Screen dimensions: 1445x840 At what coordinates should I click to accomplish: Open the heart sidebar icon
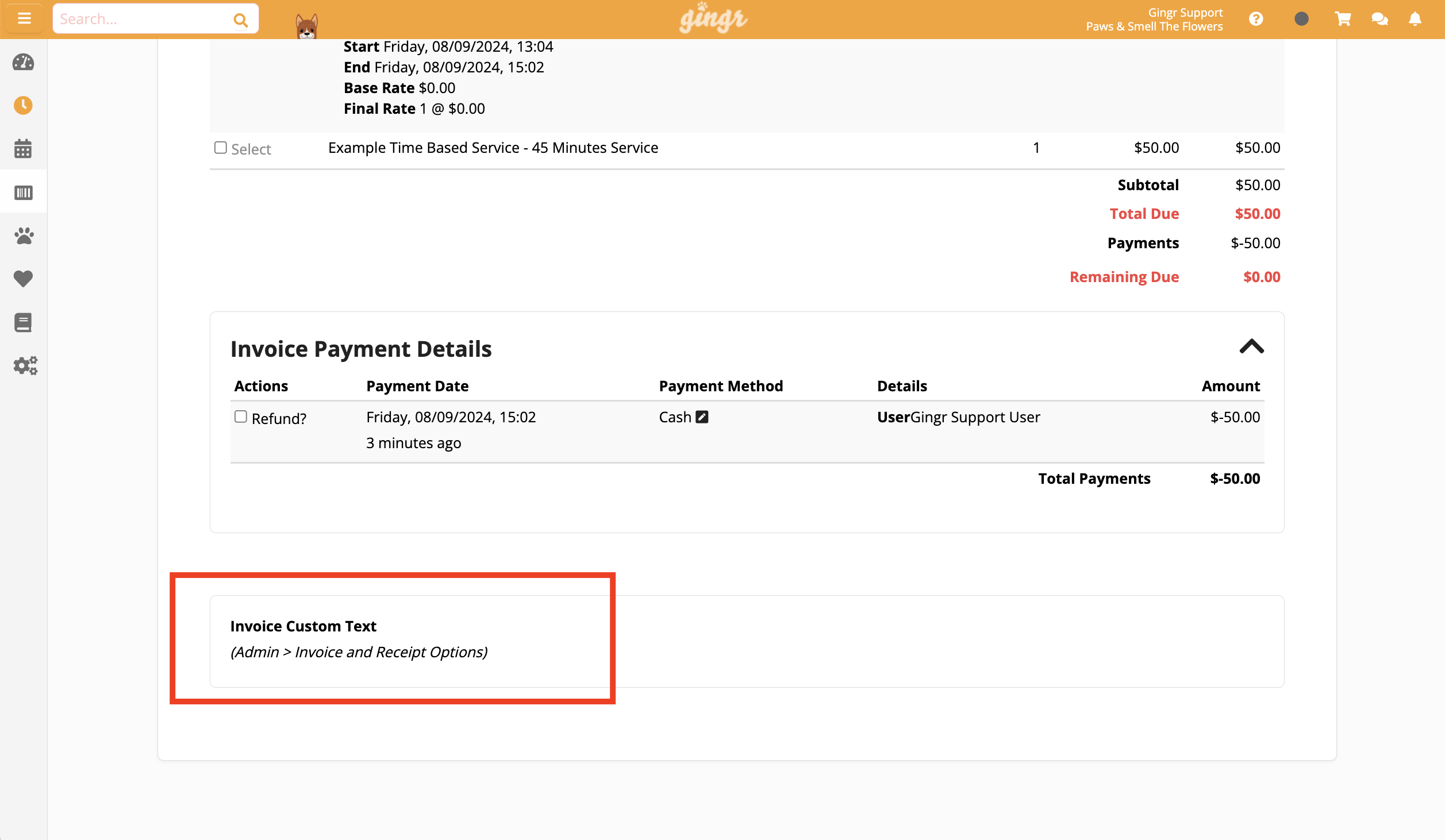coord(23,279)
